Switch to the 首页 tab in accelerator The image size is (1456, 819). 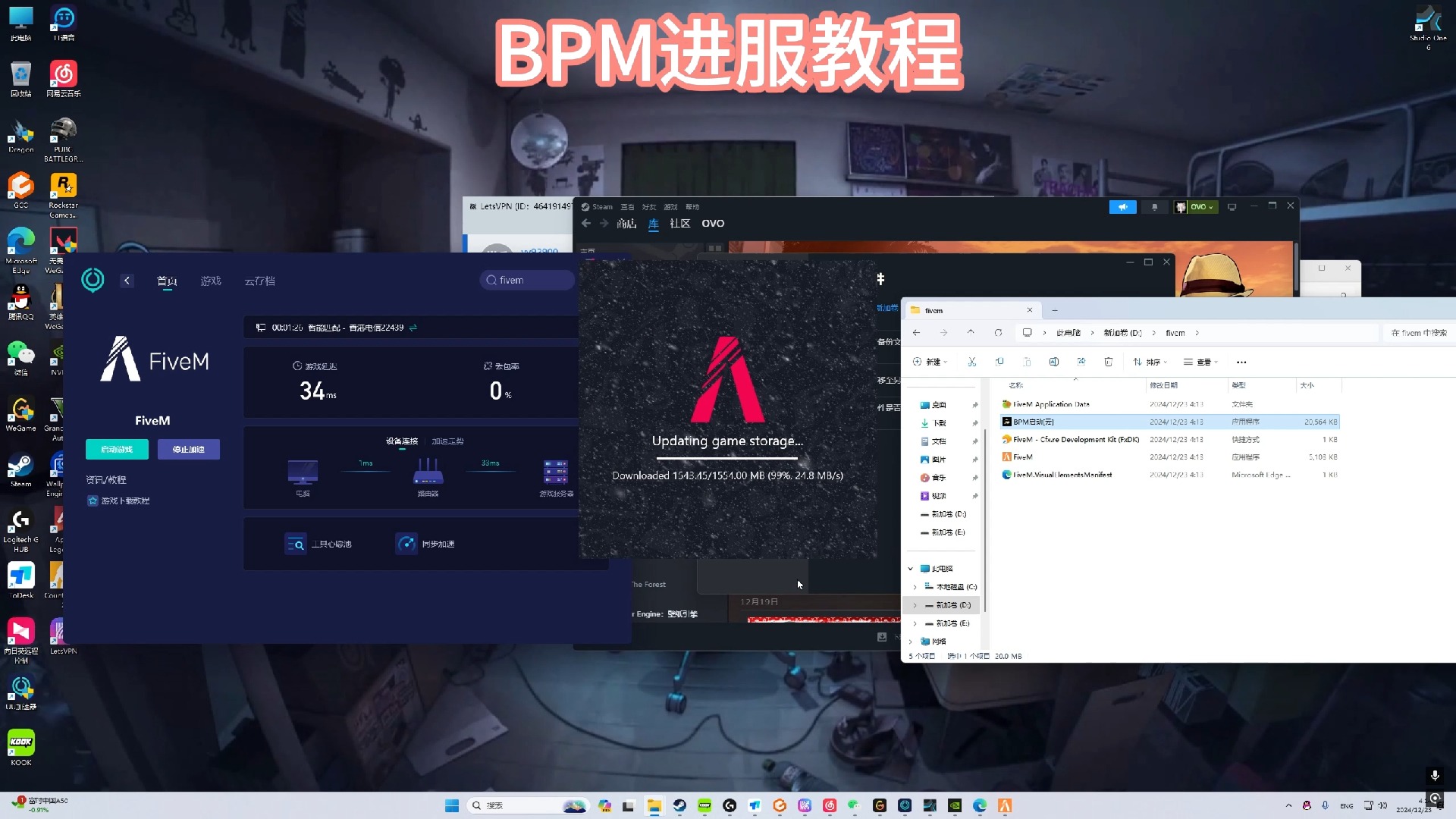point(167,281)
